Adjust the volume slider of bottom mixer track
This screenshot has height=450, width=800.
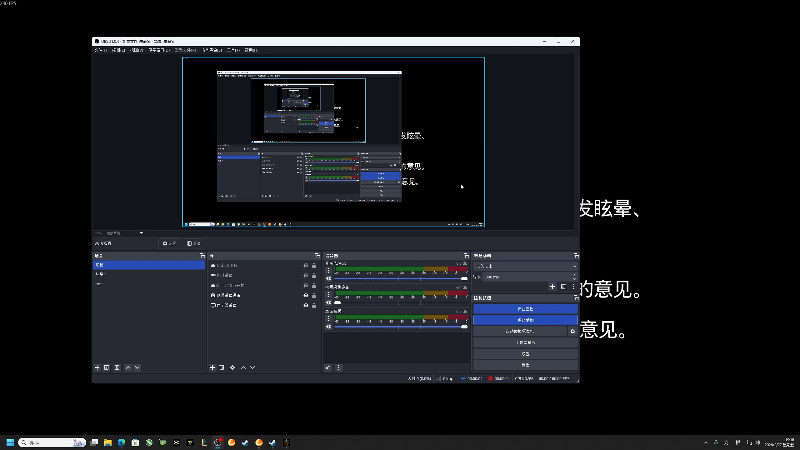[400, 327]
